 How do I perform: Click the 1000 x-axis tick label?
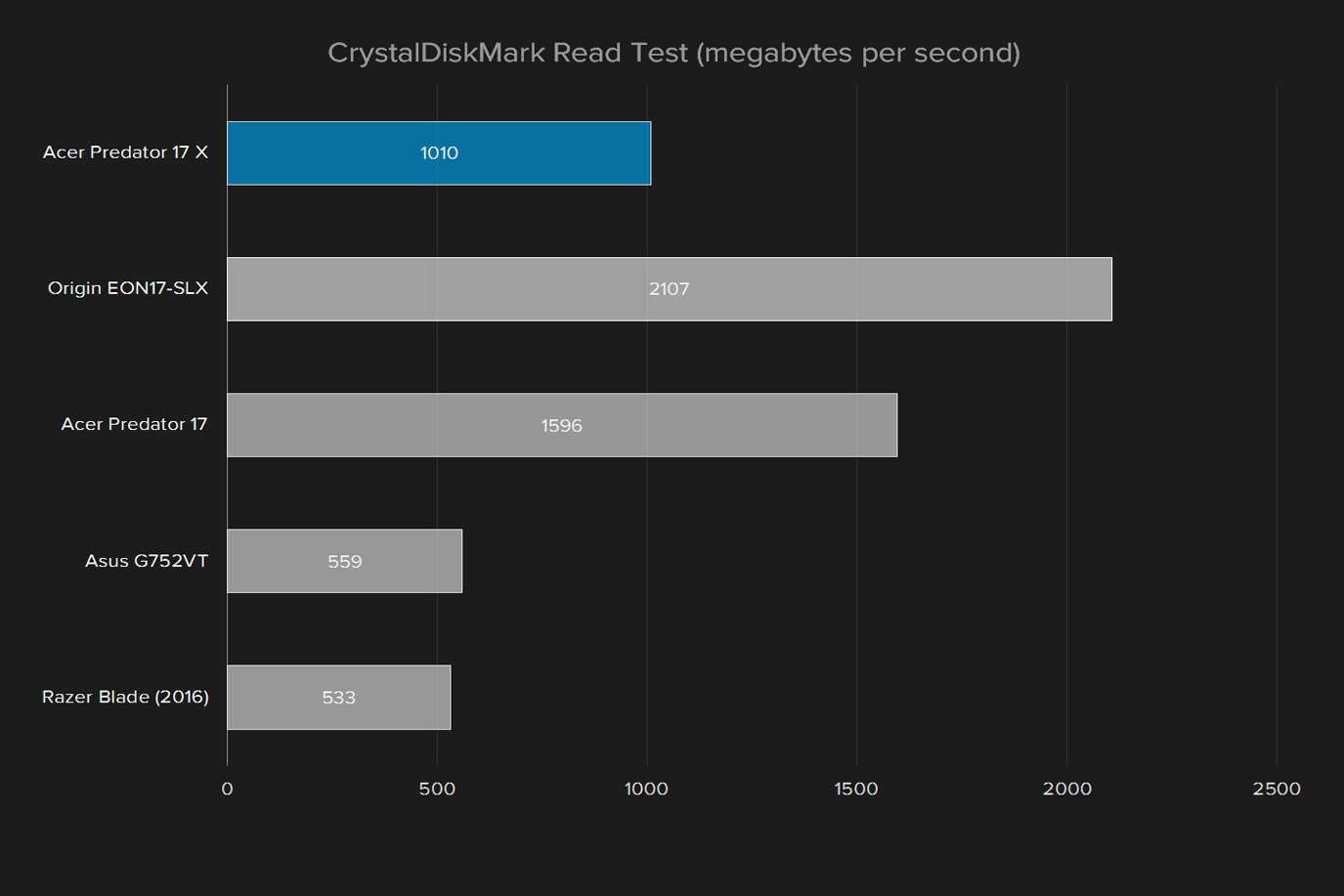(x=647, y=789)
